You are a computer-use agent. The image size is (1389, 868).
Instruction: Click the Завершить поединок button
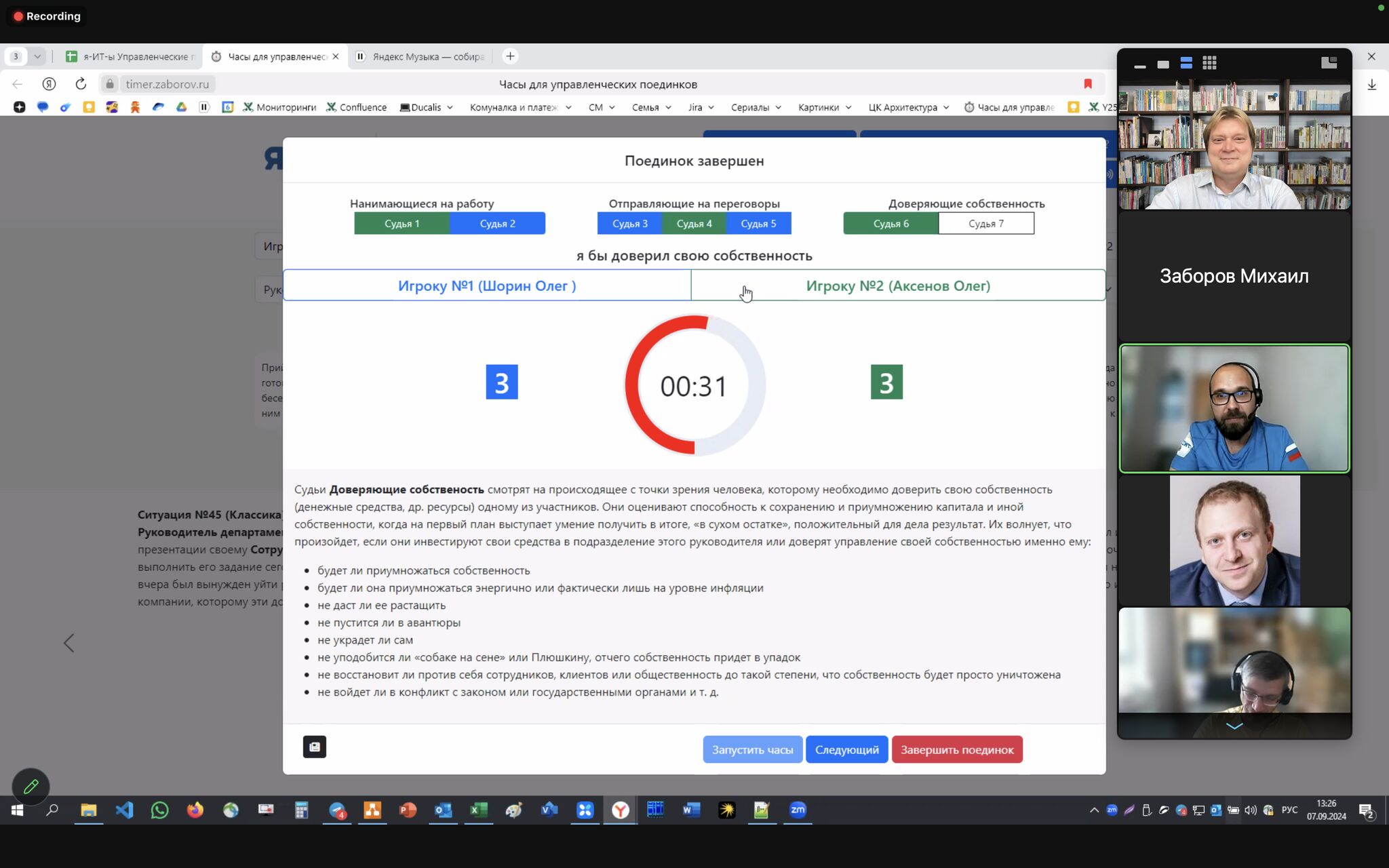click(x=956, y=749)
